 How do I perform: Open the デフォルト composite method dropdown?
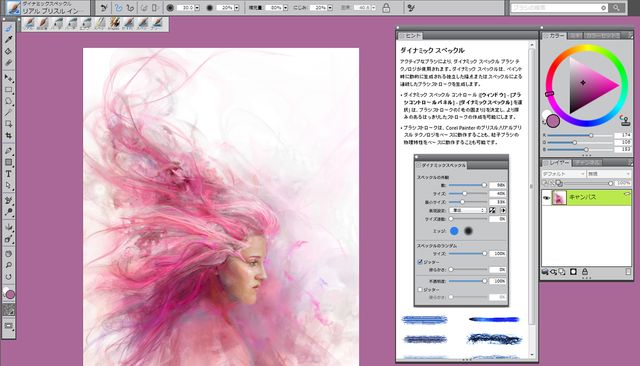click(x=563, y=174)
